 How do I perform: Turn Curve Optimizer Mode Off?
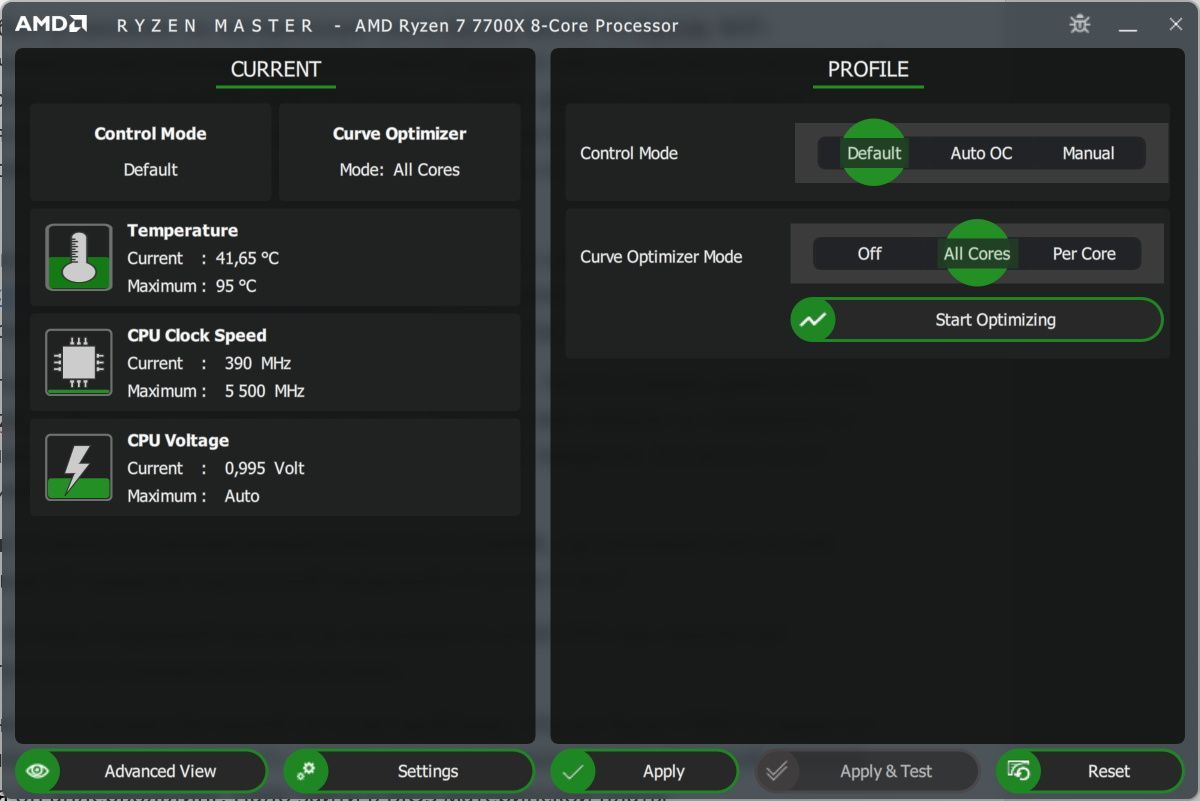(869, 253)
